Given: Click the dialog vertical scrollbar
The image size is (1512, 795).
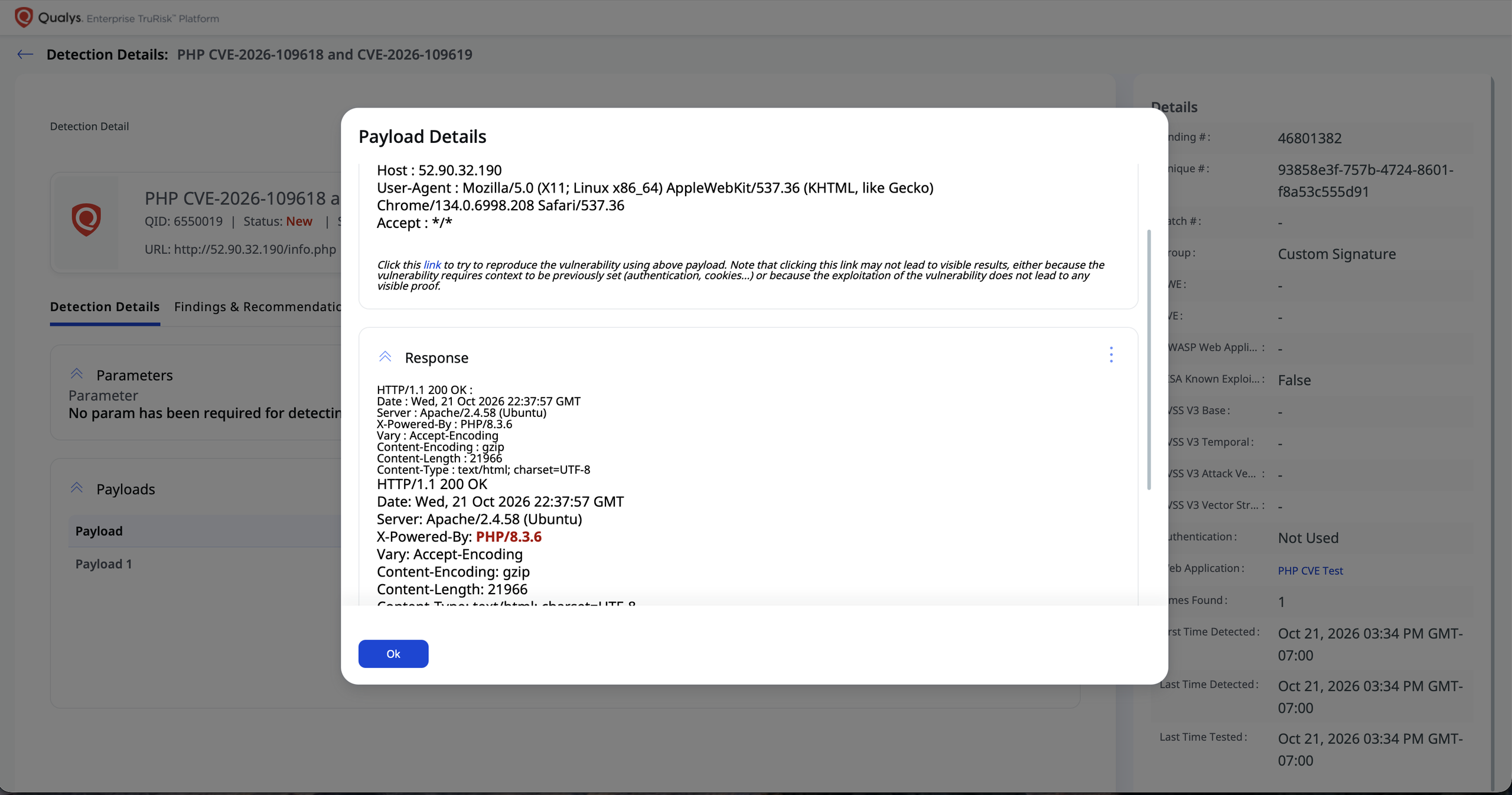Looking at the screenshot, I should click(1149, 360).
